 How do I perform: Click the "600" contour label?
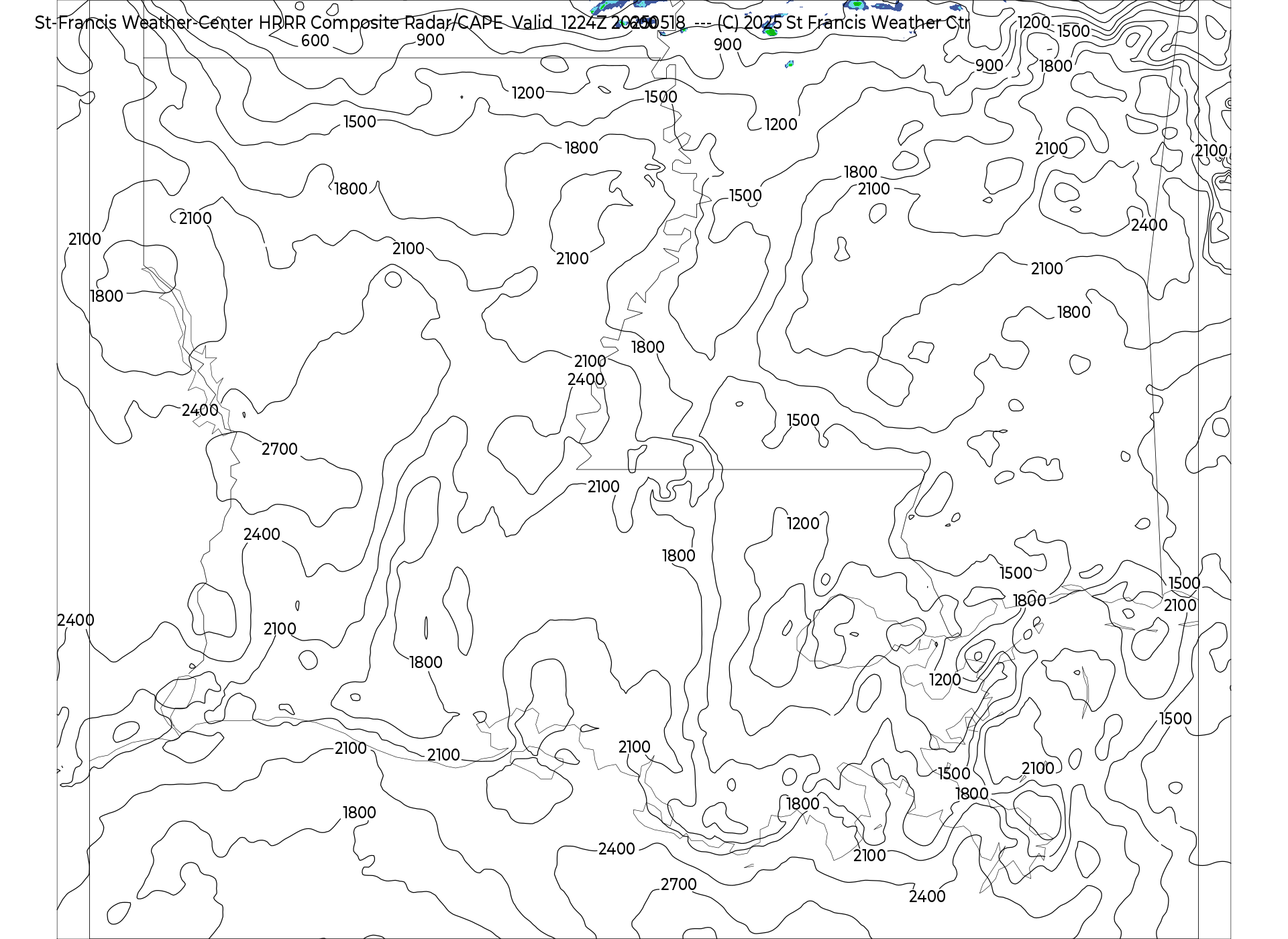(x=315, y=41)
